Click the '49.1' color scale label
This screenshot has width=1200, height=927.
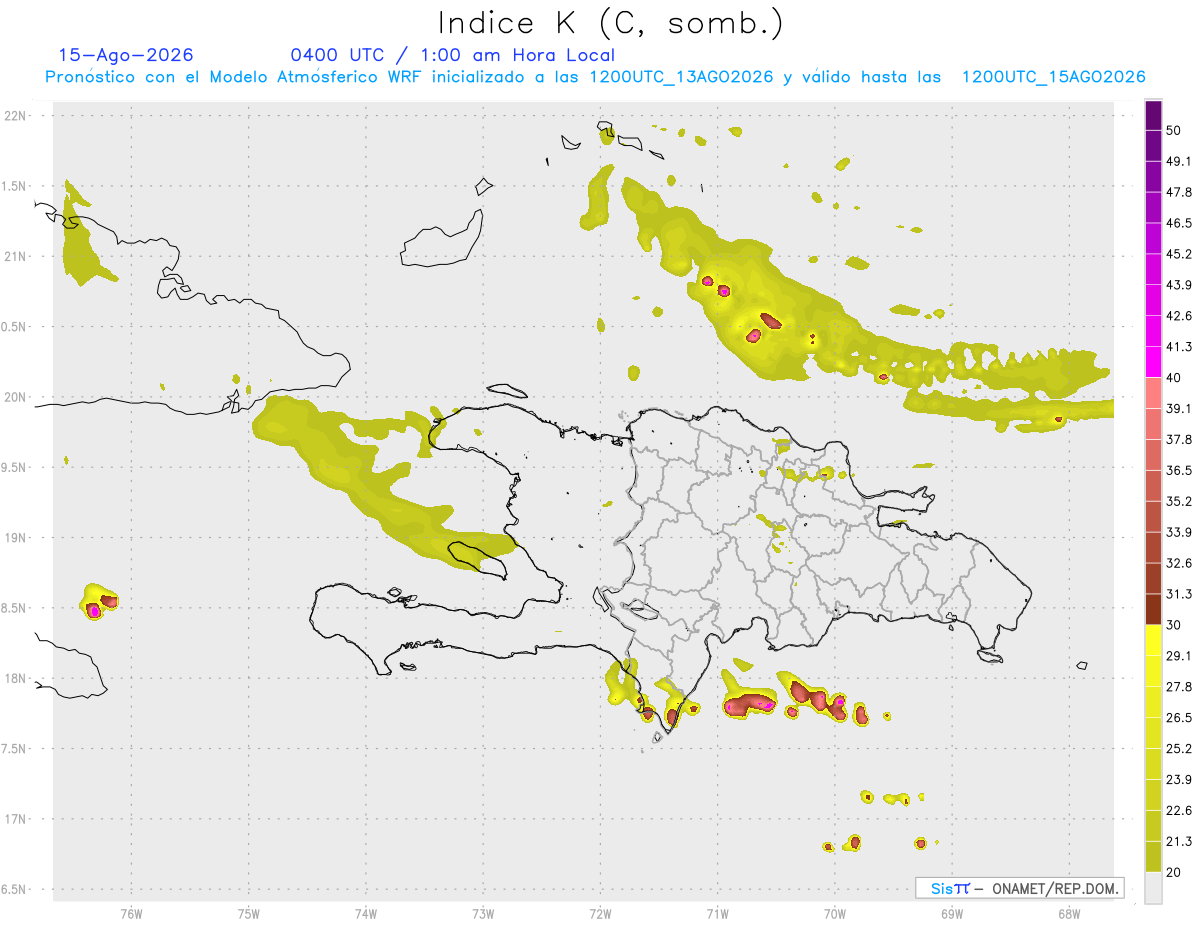click(x=1179, y=161)
